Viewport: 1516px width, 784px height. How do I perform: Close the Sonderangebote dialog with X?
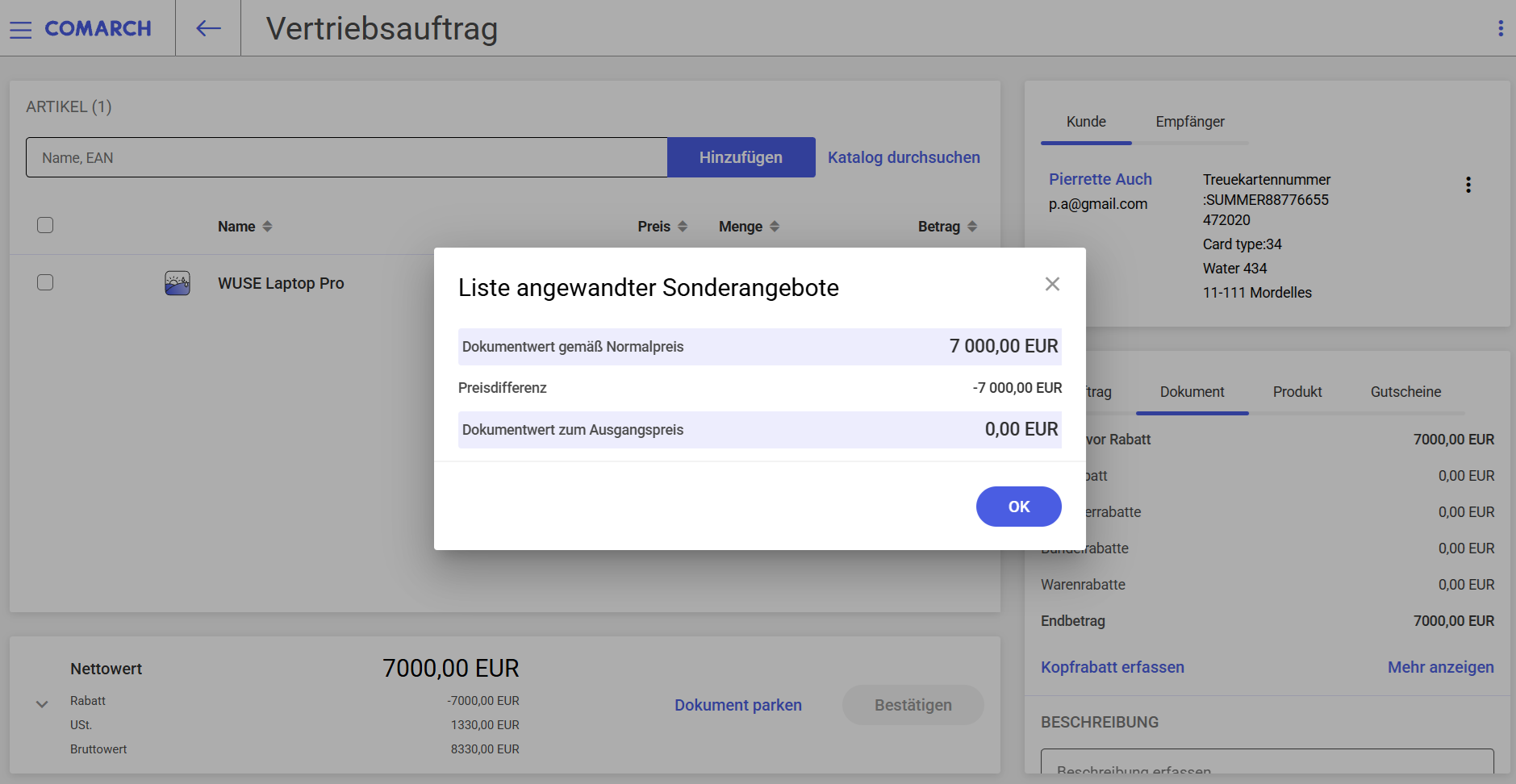point(1052,284)
